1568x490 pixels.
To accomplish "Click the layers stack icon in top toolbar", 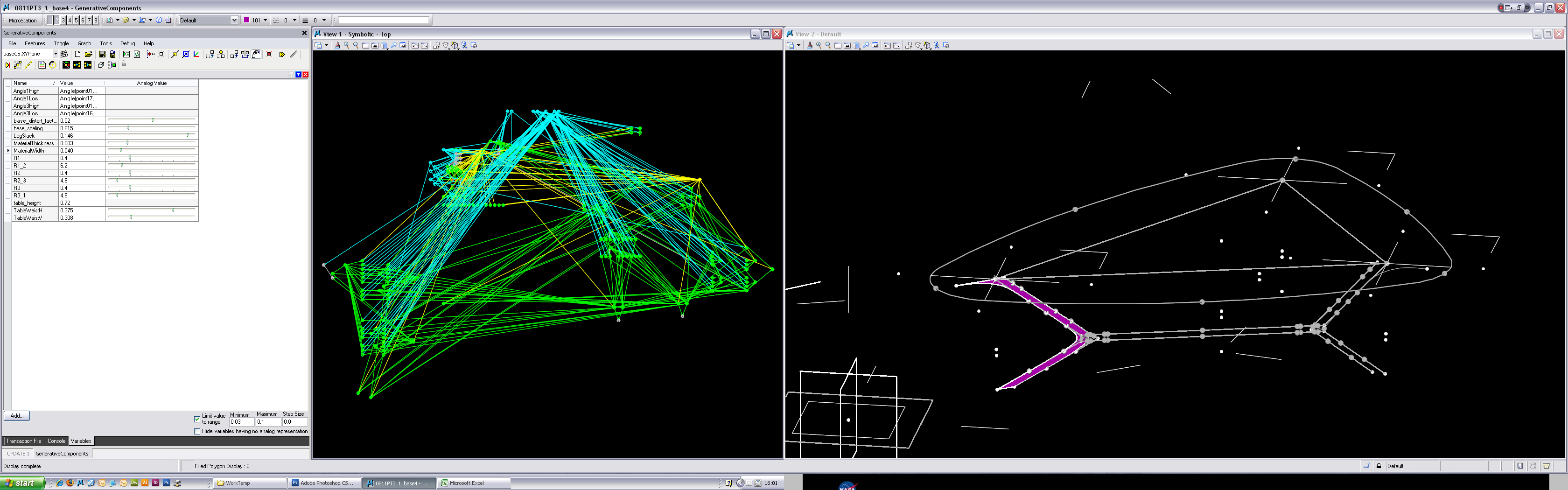I will click(x=126, y=20).
